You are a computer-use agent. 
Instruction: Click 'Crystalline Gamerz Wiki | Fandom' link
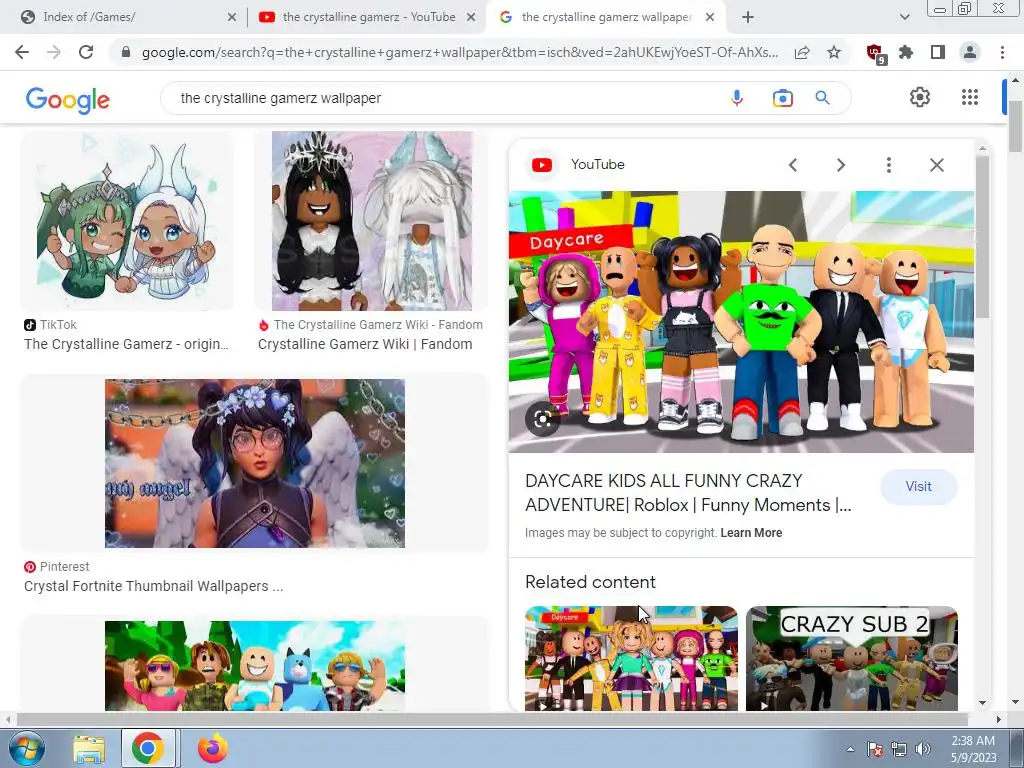pos(365,344)
